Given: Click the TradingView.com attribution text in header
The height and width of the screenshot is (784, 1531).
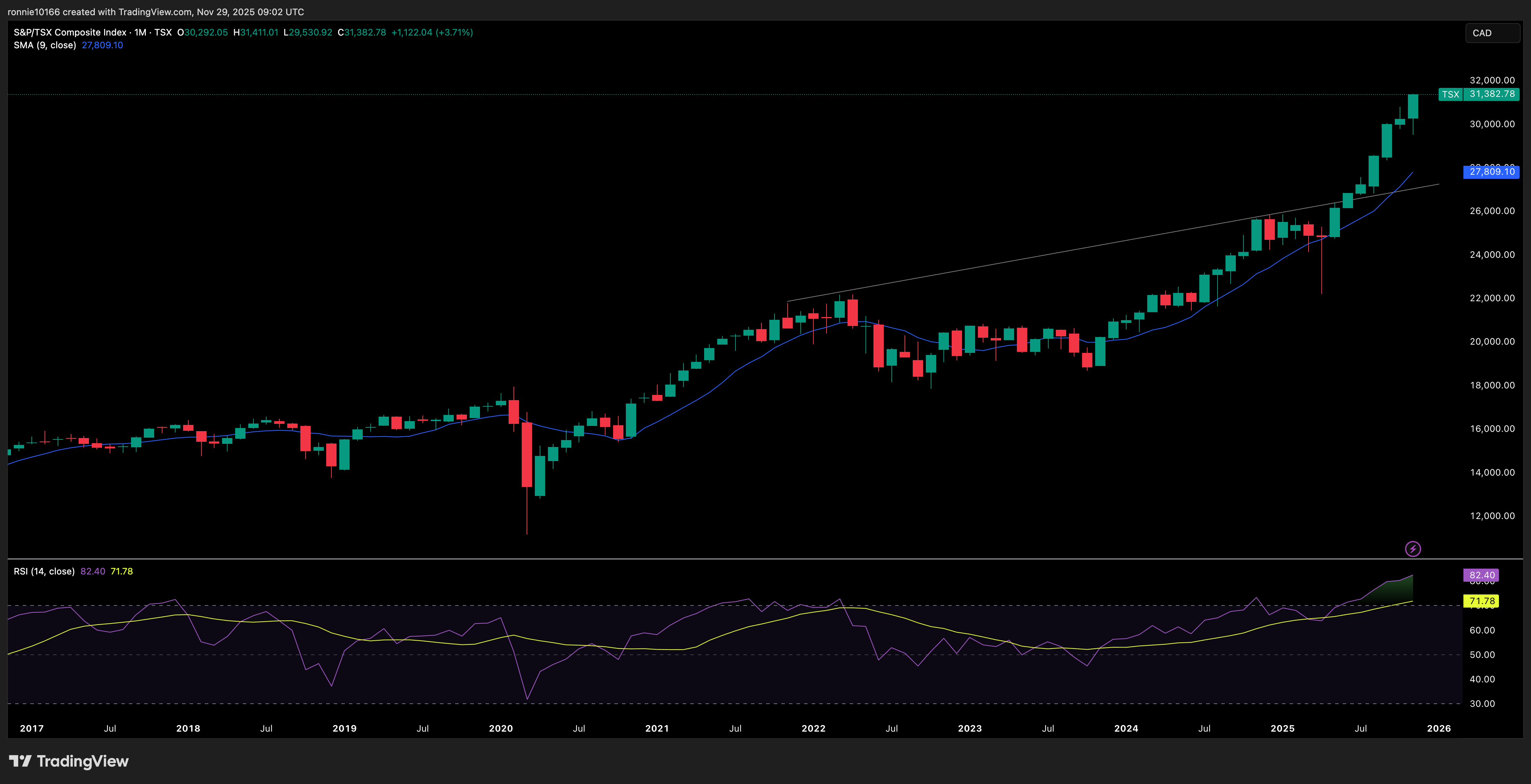Looking at the screenshot, I should click(154, 12).
